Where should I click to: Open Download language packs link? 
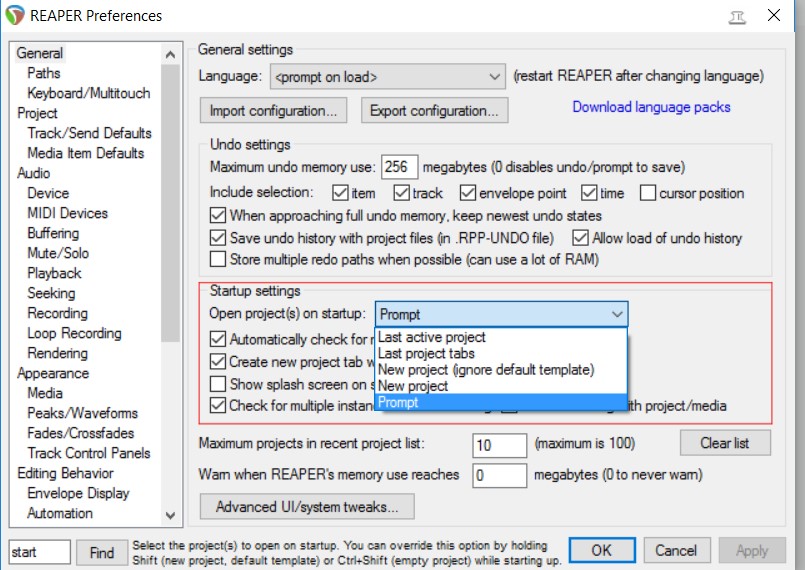pos(651,107)
